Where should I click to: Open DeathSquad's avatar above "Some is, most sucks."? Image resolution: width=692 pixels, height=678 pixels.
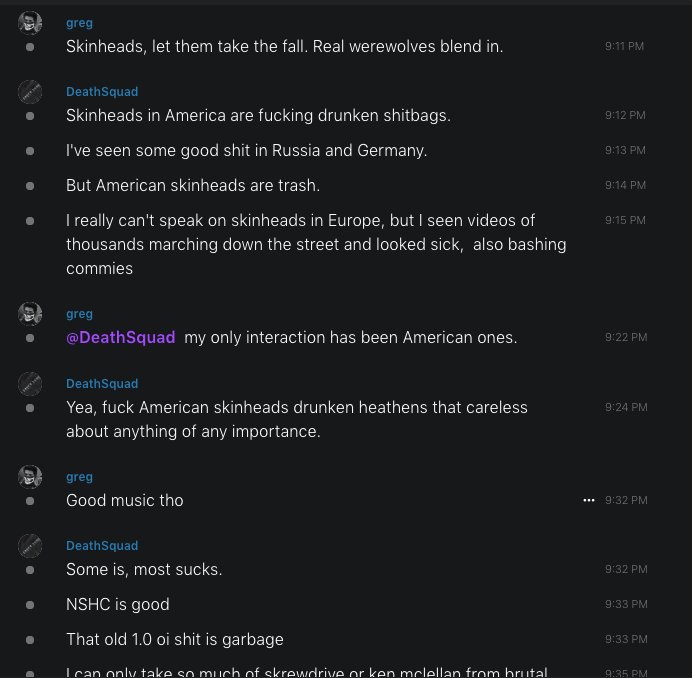click(30, 546)
